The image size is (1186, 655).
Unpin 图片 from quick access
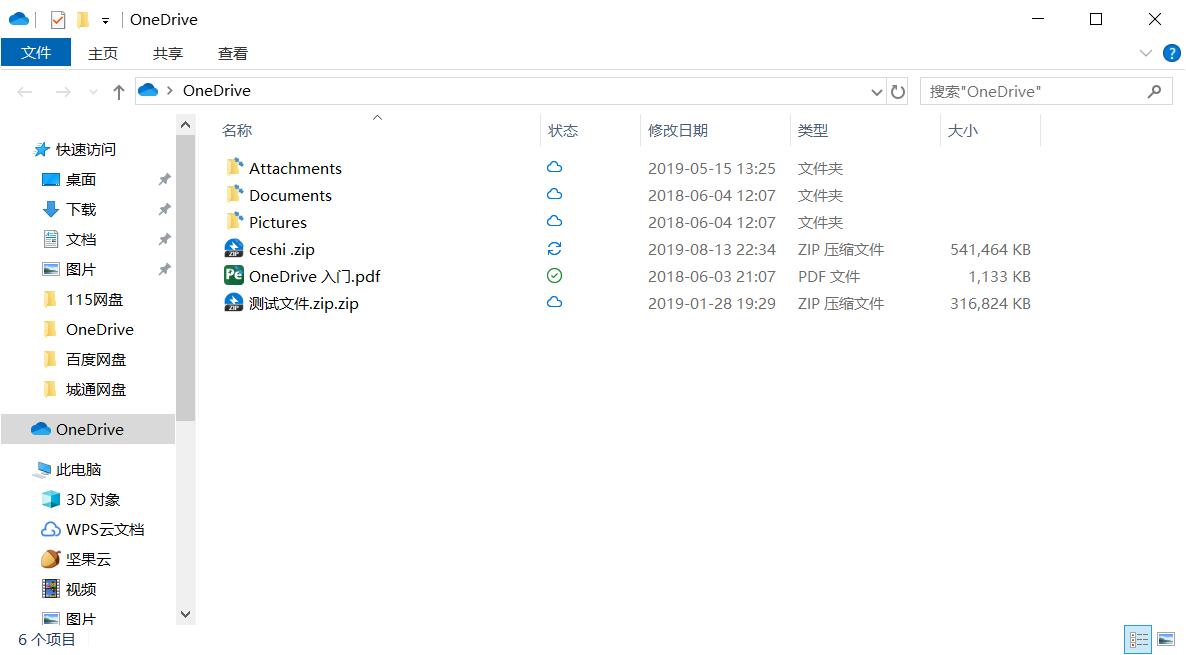coord(163,269)
